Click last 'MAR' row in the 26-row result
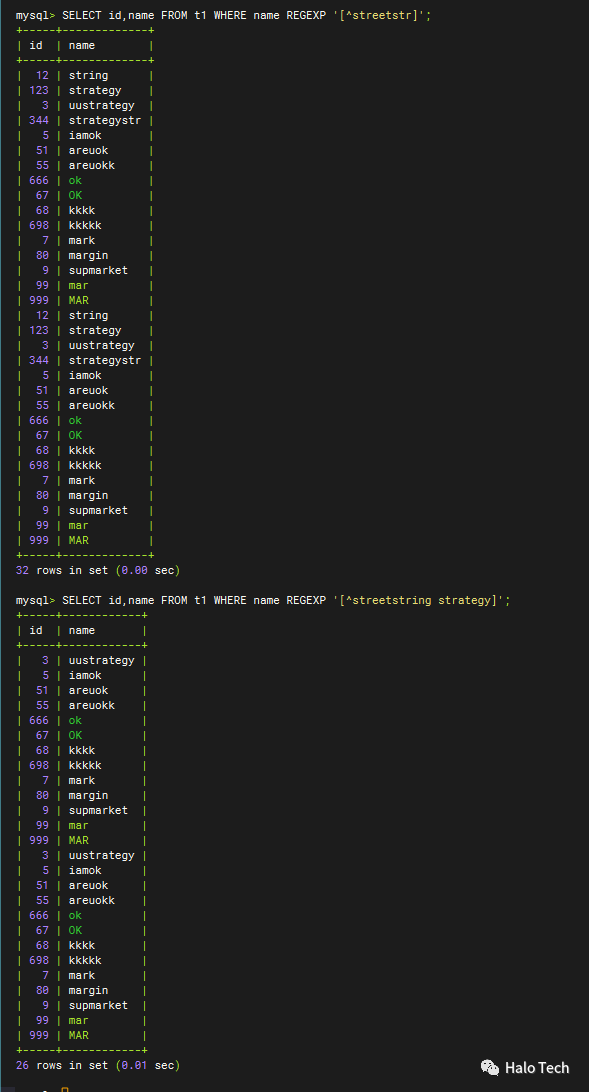 [x=81, y=1036]
